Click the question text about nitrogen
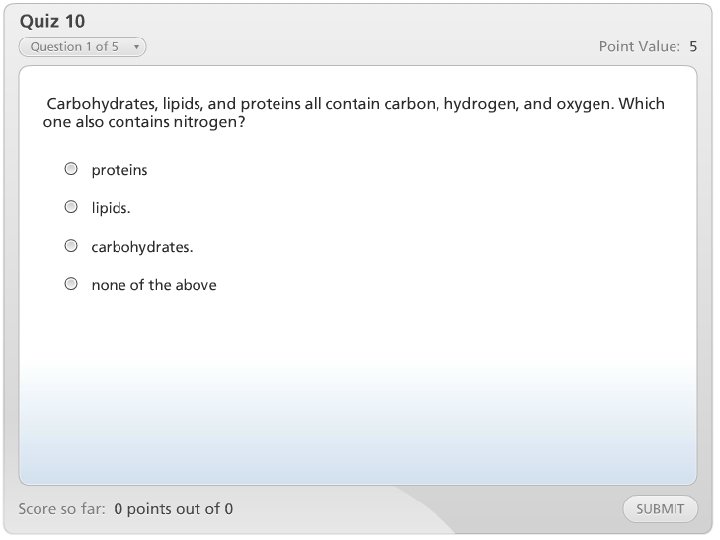This screenshot has height=540, width=720. point(355,113)
